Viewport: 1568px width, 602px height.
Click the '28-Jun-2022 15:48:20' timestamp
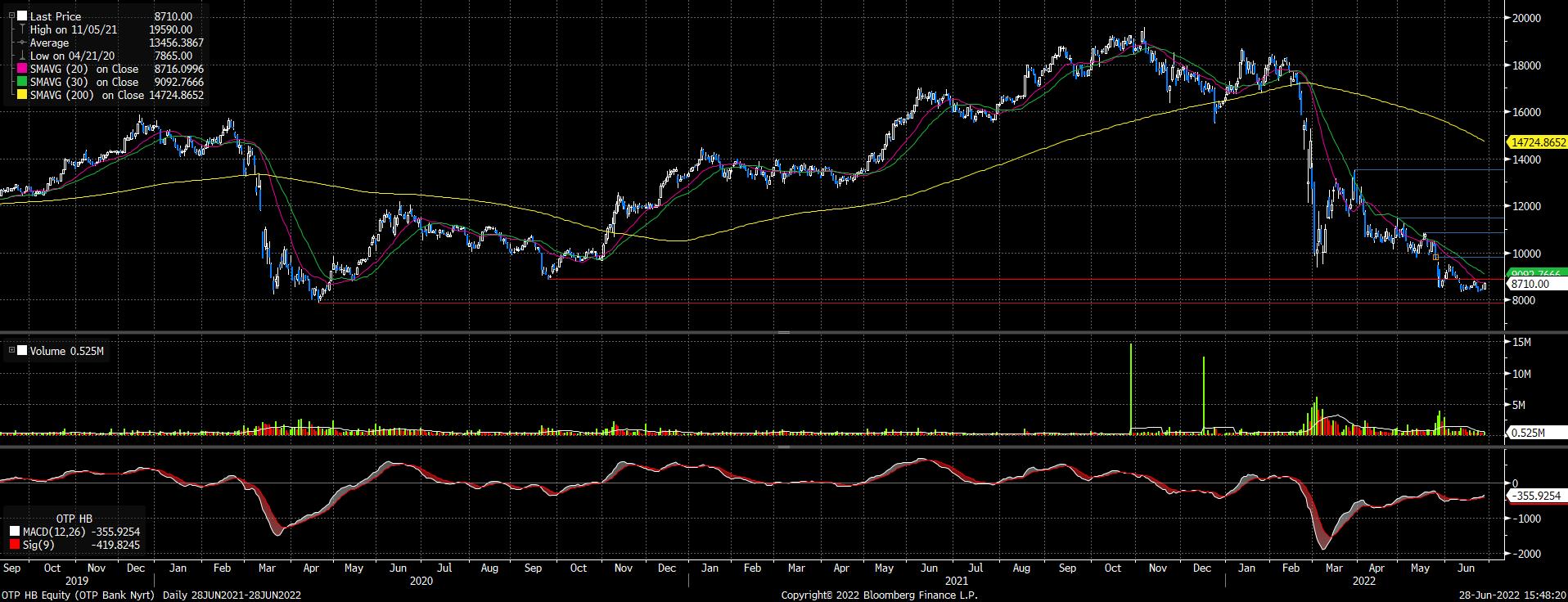(x=1512, y=595)
